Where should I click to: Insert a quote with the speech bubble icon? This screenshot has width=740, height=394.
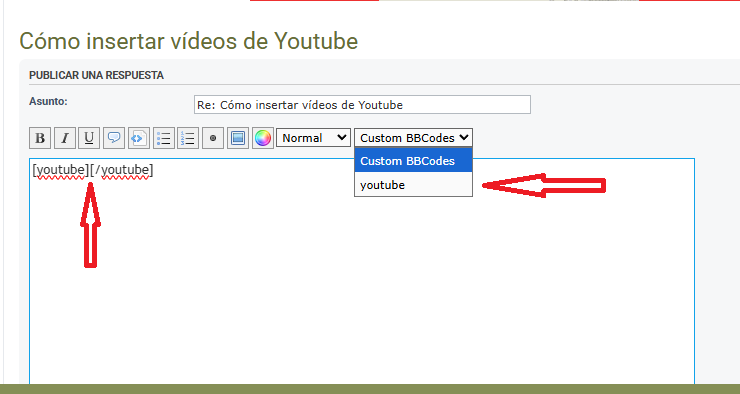click(114, 138)
